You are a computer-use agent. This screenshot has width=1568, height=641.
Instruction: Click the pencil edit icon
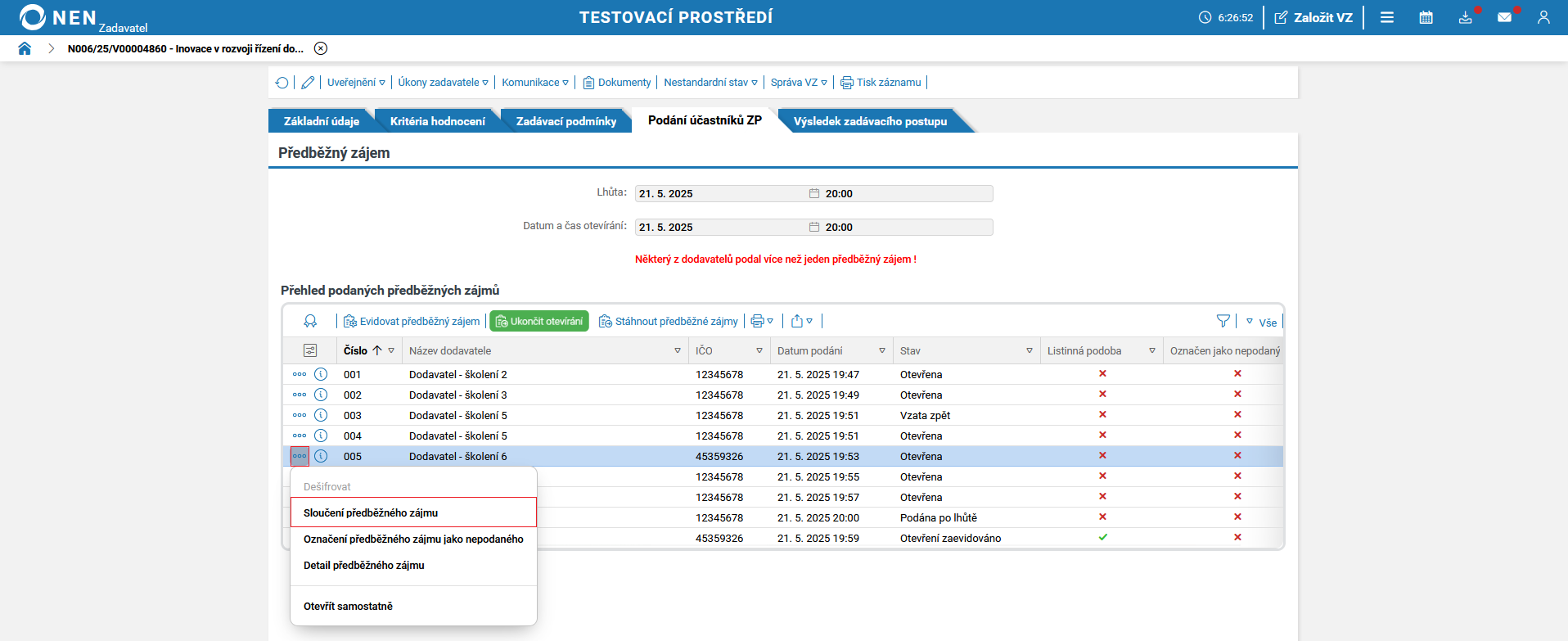(x=308, y=83)
